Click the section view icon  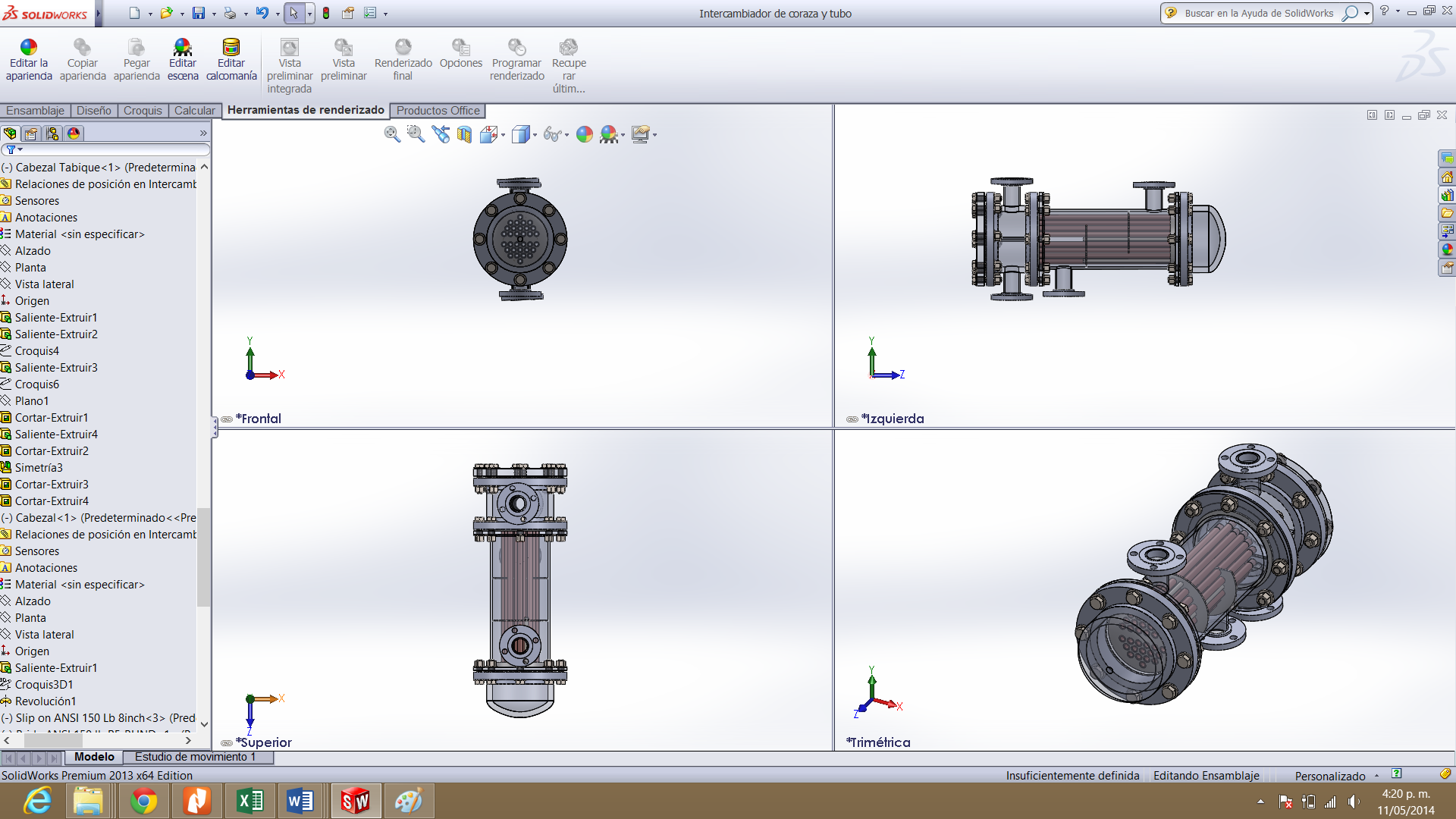point(464,135)
